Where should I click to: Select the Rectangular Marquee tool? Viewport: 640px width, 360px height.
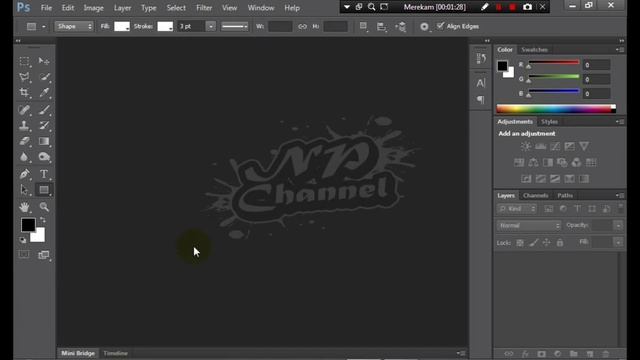click(24, 61)
